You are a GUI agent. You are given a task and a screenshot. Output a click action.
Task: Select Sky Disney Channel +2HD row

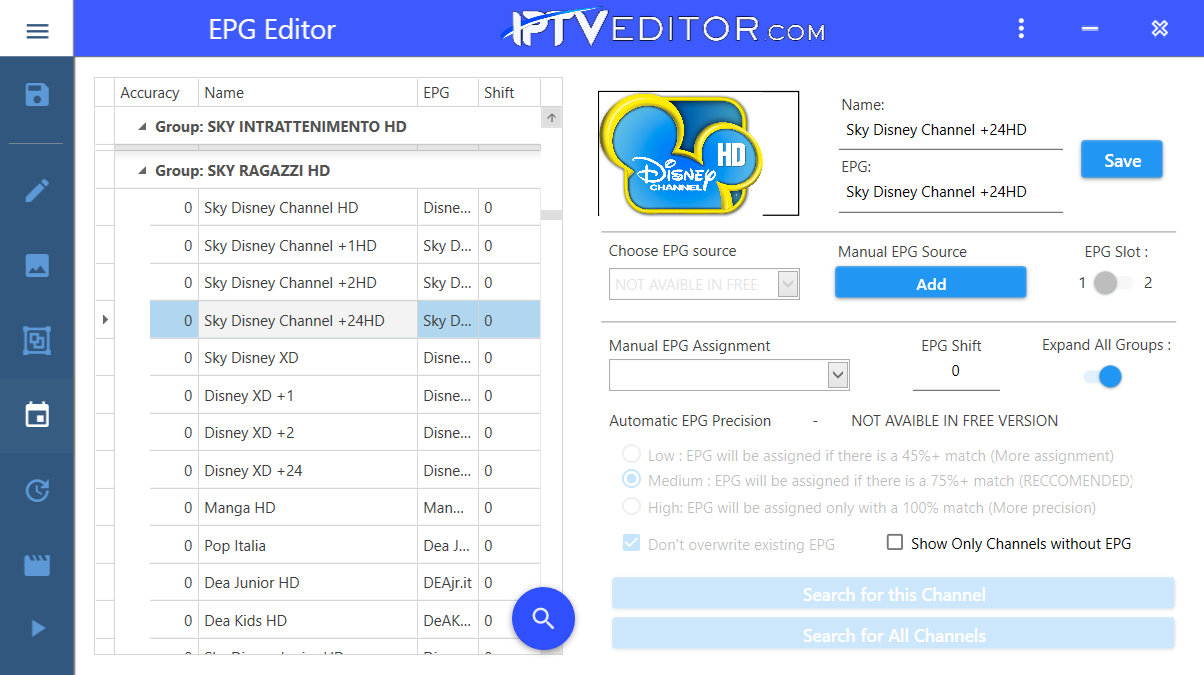pyautogui.click(x=345, y=283)
